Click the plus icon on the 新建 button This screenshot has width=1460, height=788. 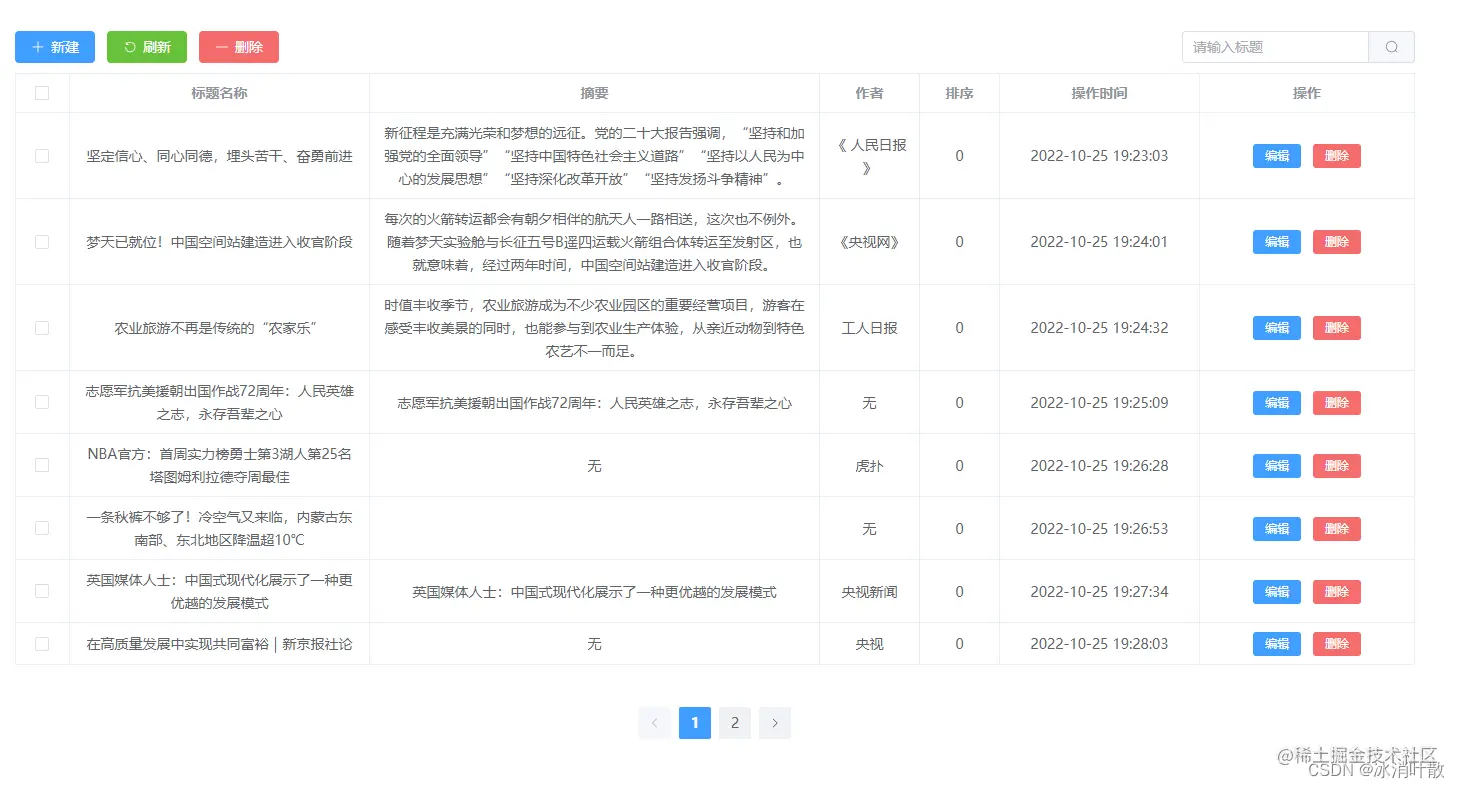coord(38,46)
